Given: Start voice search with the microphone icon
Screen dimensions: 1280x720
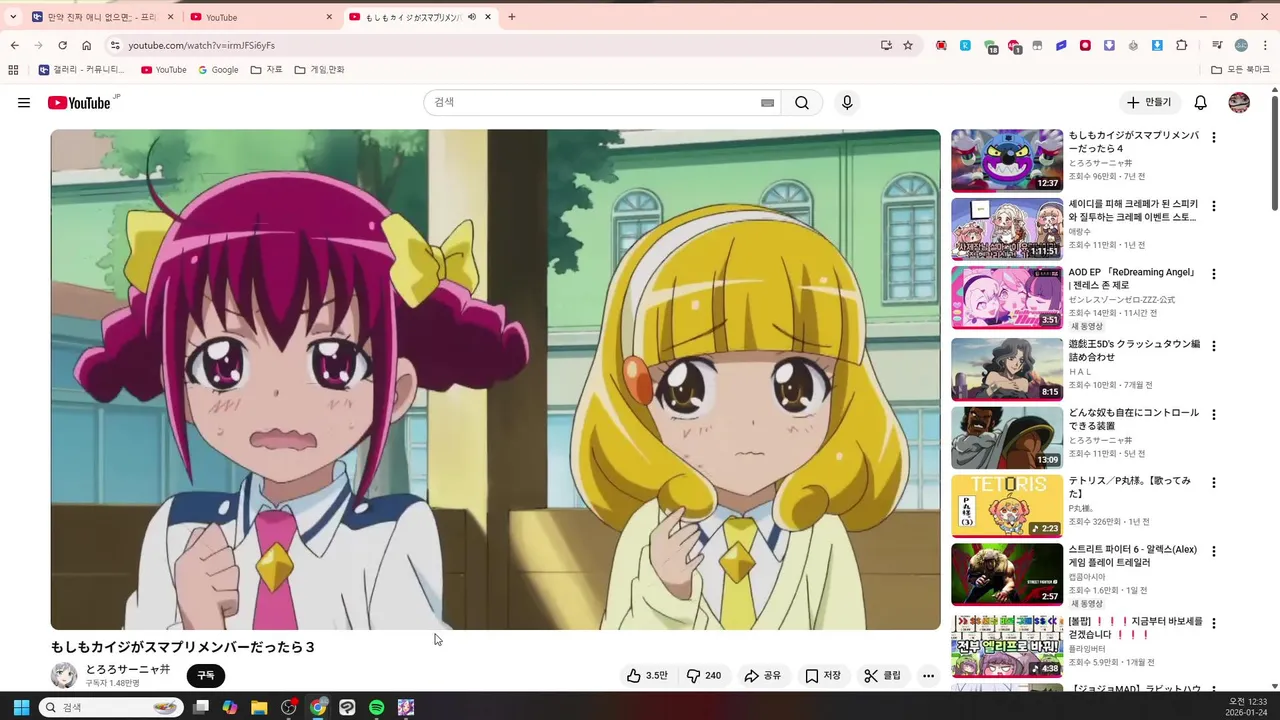Looking at the screenshot, I should coord(847,103).
